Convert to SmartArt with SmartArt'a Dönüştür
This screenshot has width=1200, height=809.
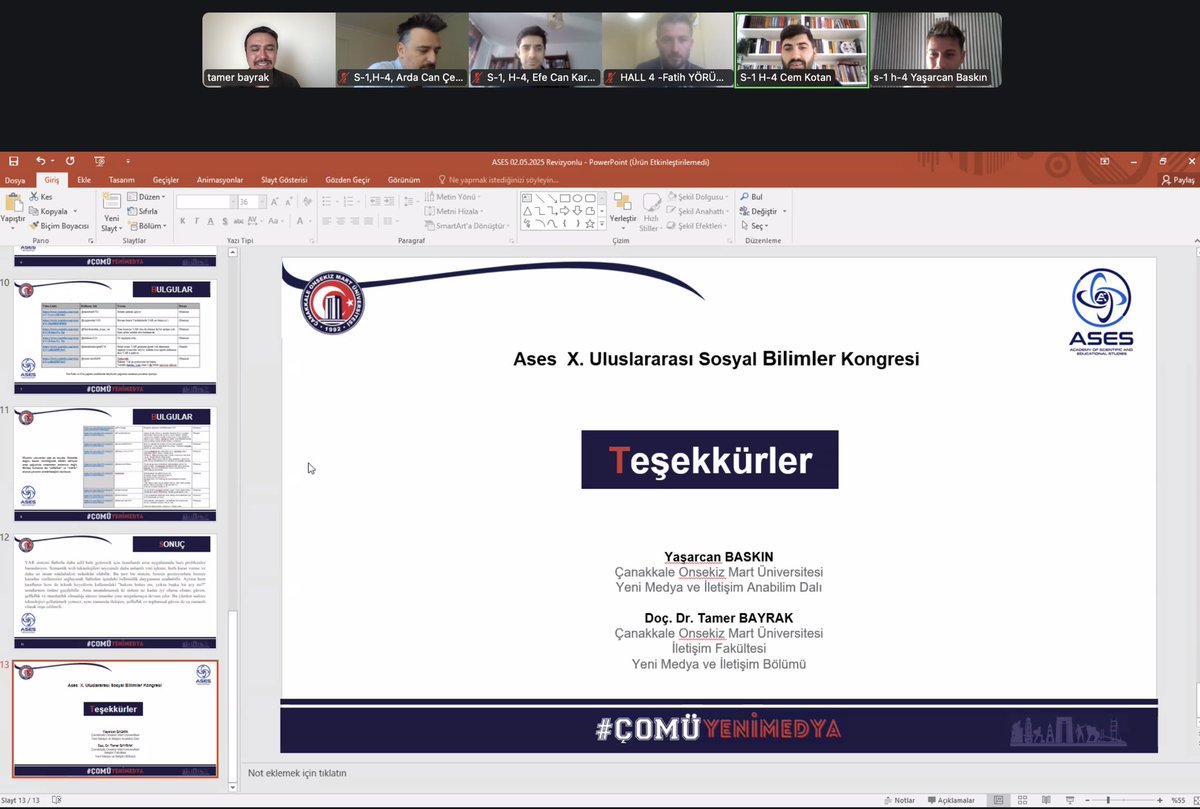click(467, 226)
